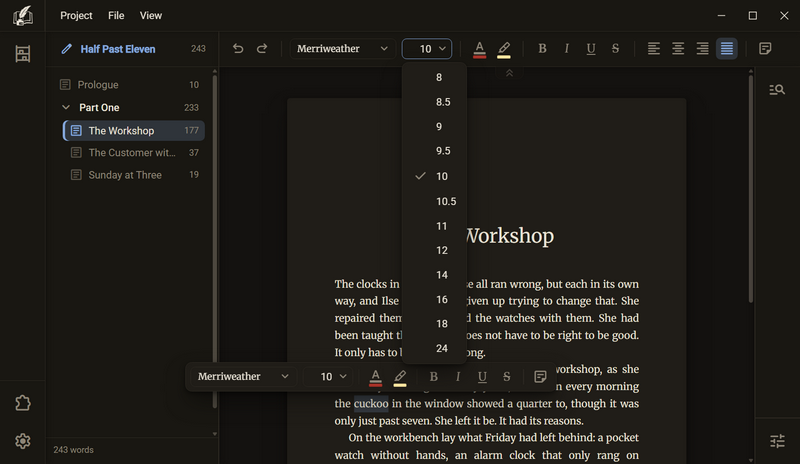Add a note using top toolbar note icon
800x464 pixels.
click(x=765, y=48)
